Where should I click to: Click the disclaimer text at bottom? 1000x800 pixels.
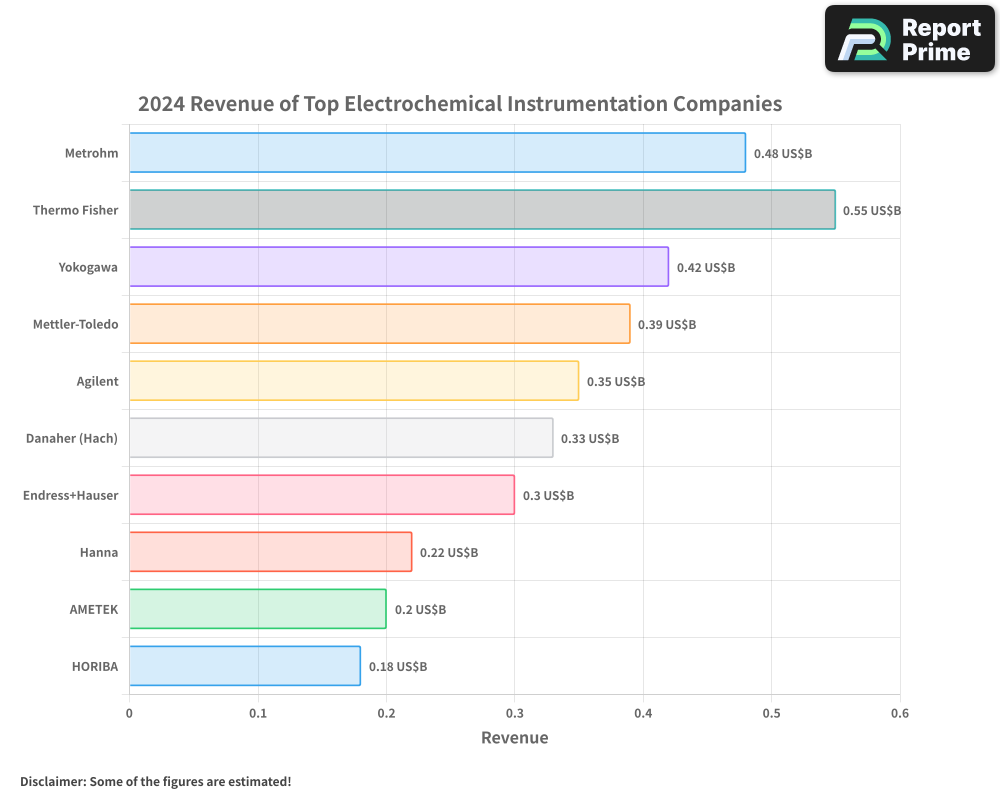(x=155, y=782)
